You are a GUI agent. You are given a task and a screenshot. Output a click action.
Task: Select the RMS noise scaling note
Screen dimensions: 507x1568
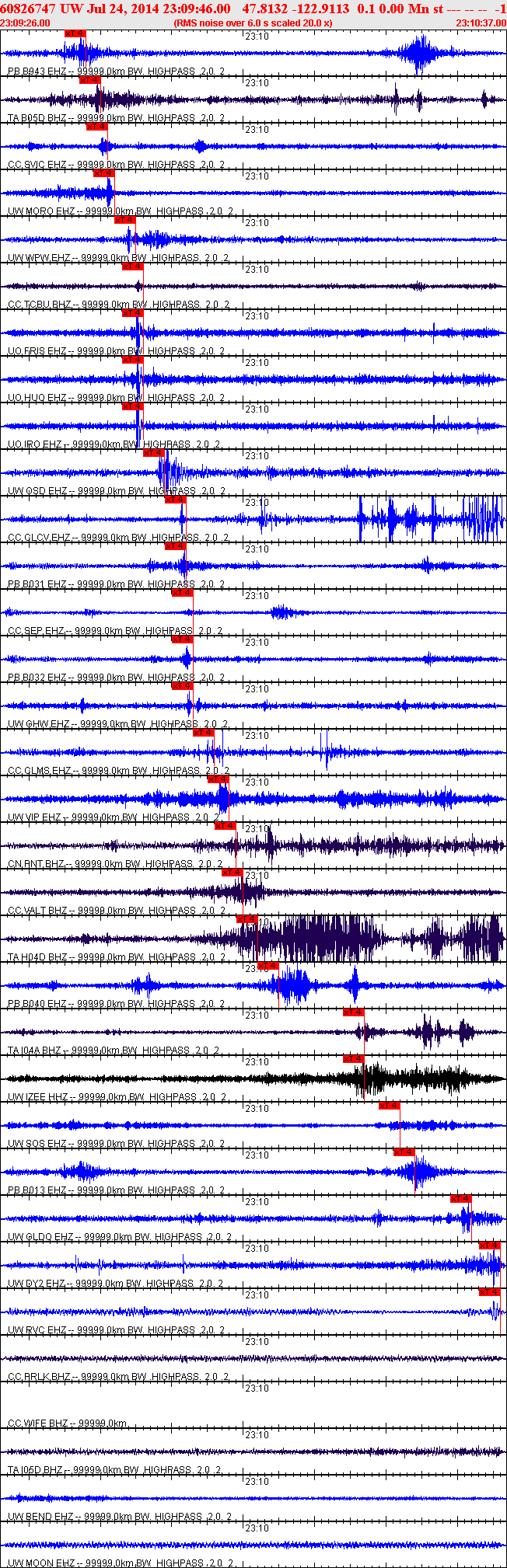(253, 23)
